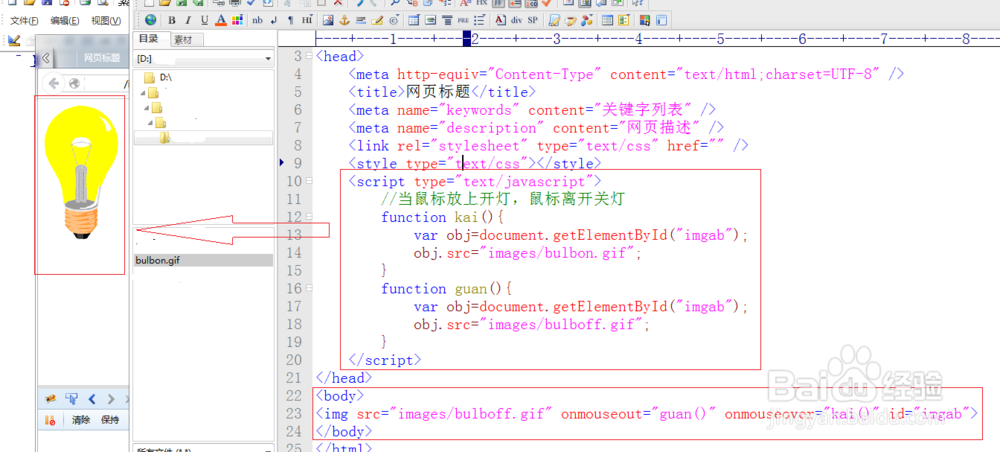The width and height of the screenshot is (1000, 452).
Task: Click gray next arrow in dev tools
Action: coord(111,399)
